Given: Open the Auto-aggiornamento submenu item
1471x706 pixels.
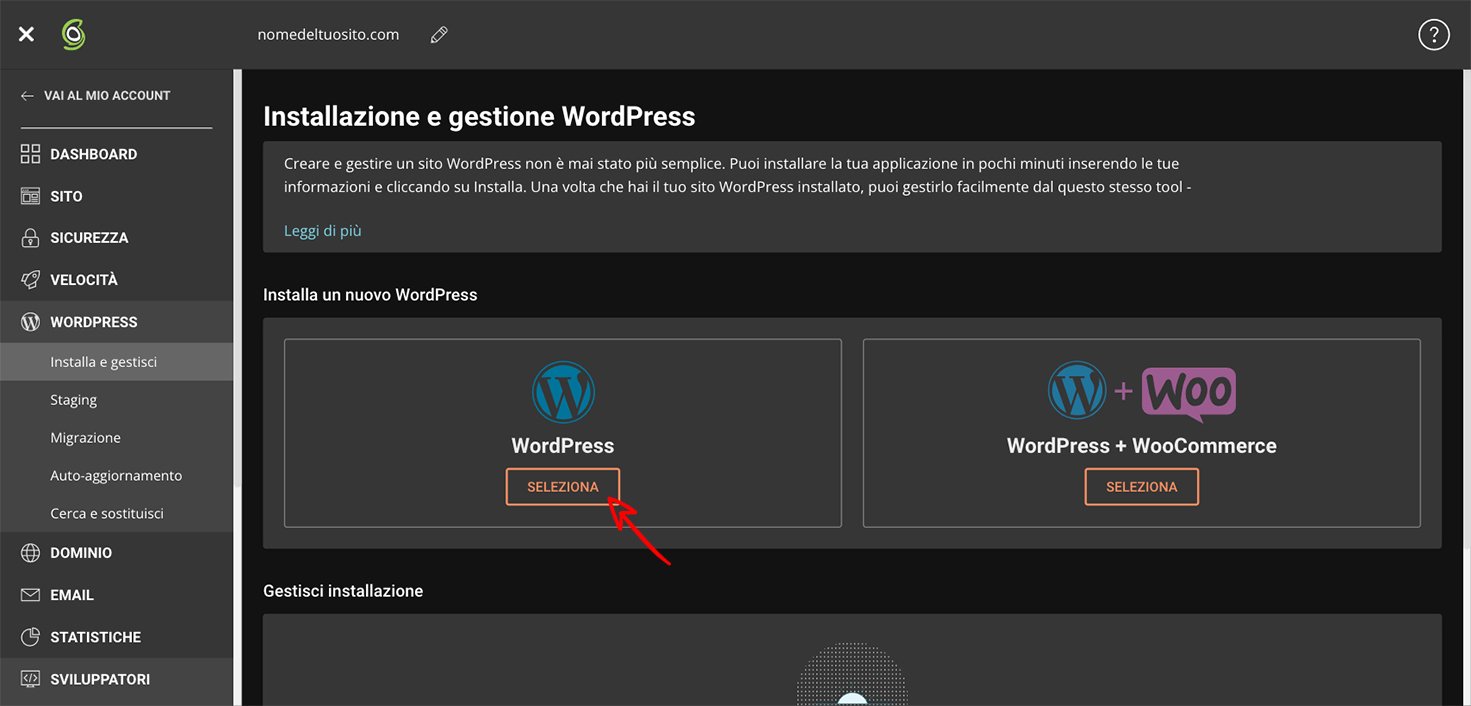Looking at the screenshot, I should [x=116, y=476].
